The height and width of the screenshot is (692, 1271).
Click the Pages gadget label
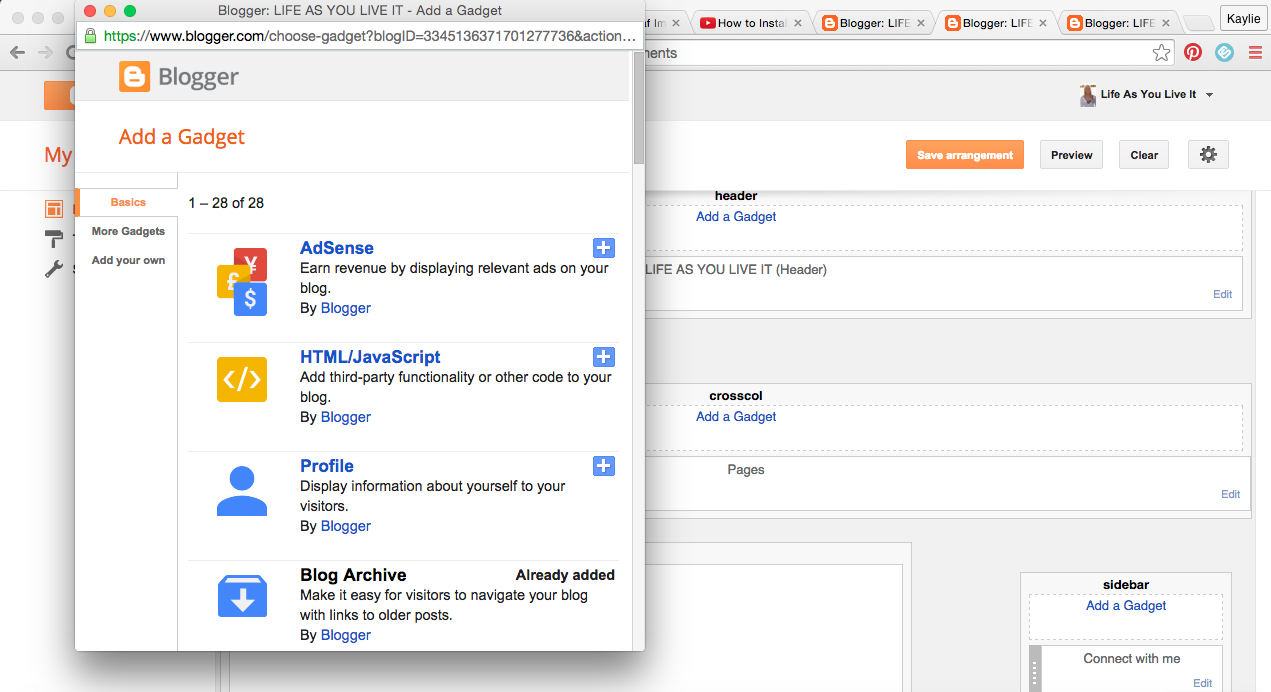click(x=746, y=470)
